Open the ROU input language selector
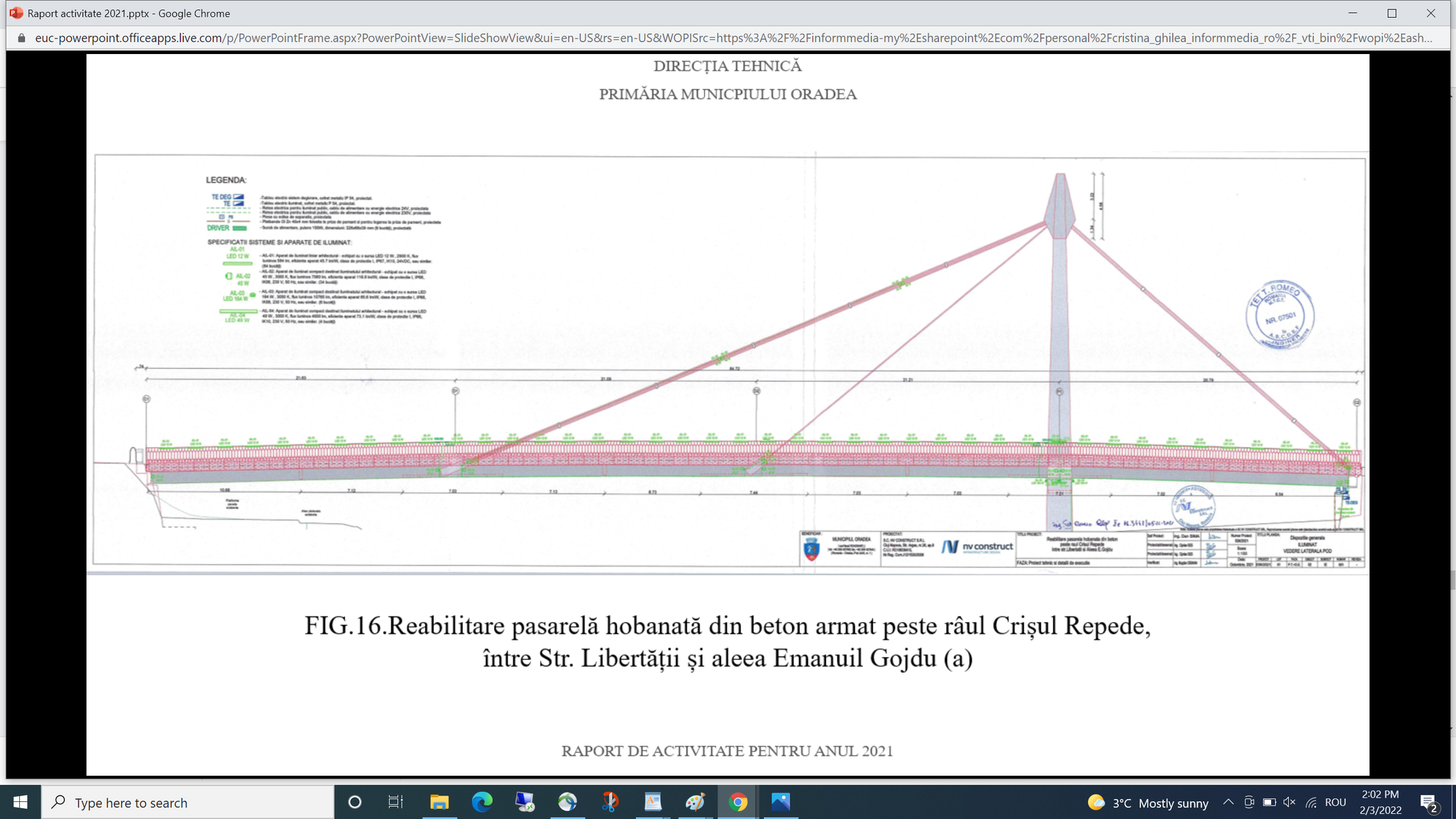 (x=1335, y=803)
